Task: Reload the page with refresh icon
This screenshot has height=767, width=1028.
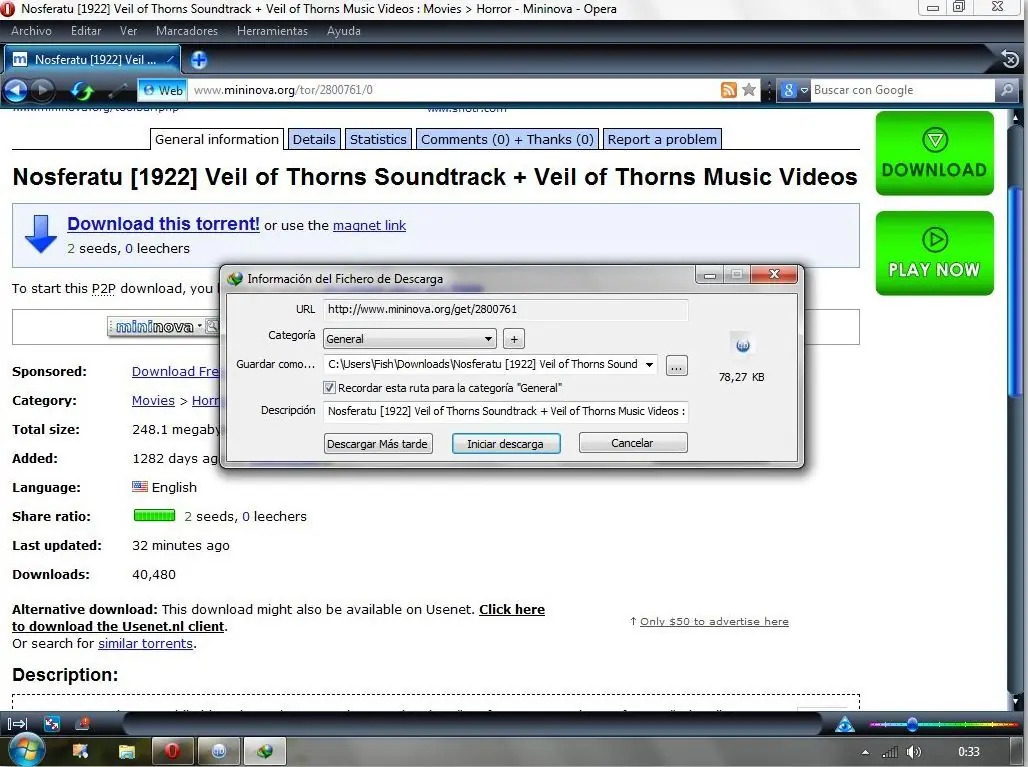Action: (81, 90)
